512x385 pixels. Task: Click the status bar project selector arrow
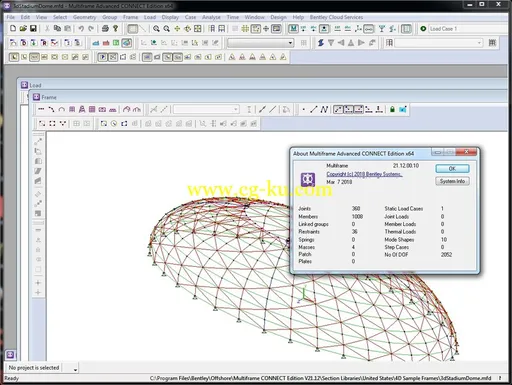tap(75, 369)
